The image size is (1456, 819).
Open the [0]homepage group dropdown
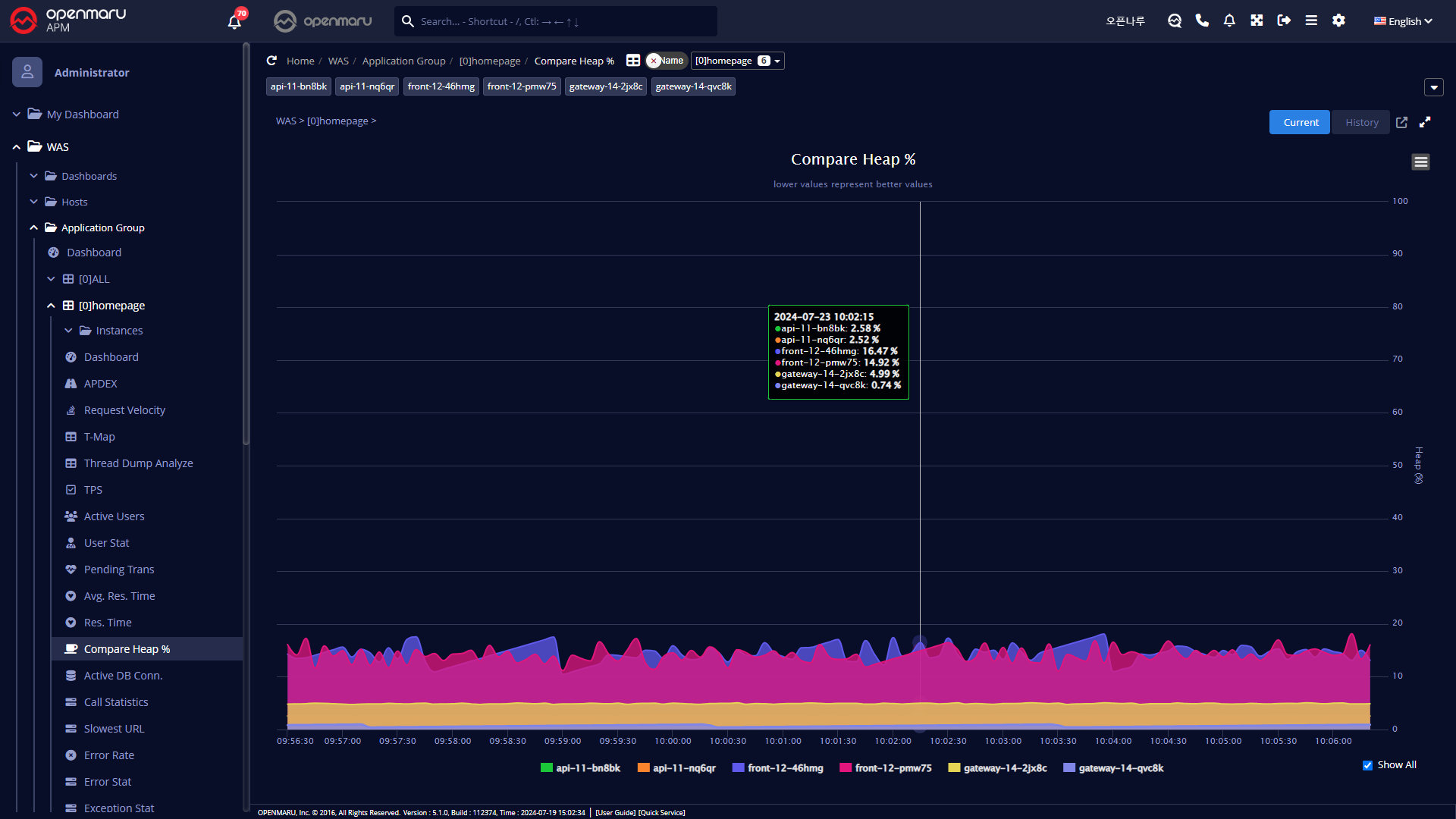tap(737, 61)
